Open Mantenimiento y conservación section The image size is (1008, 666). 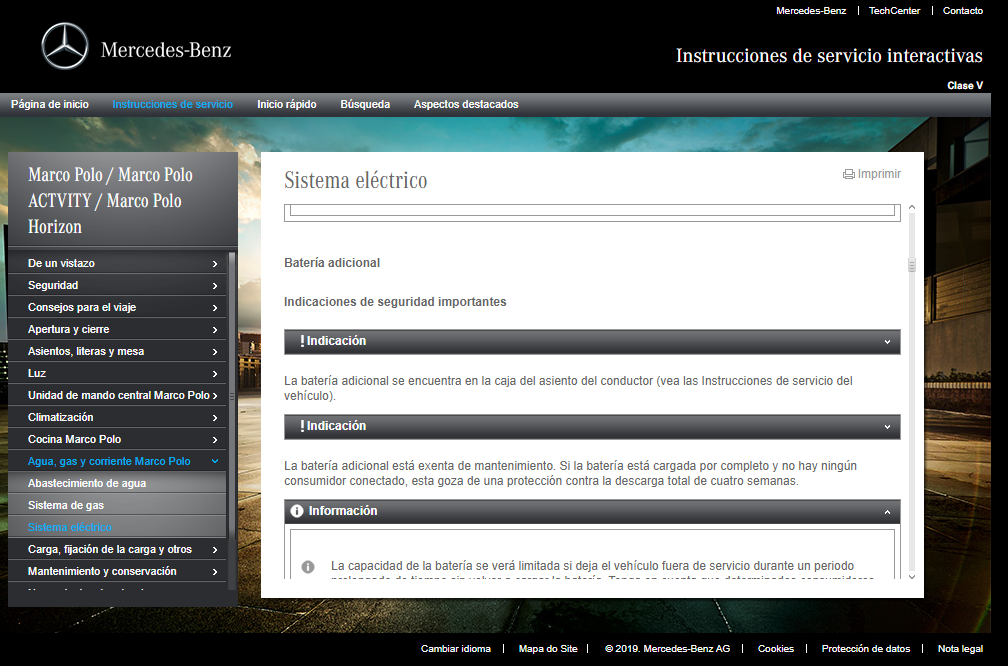click(x=117, y=571)
